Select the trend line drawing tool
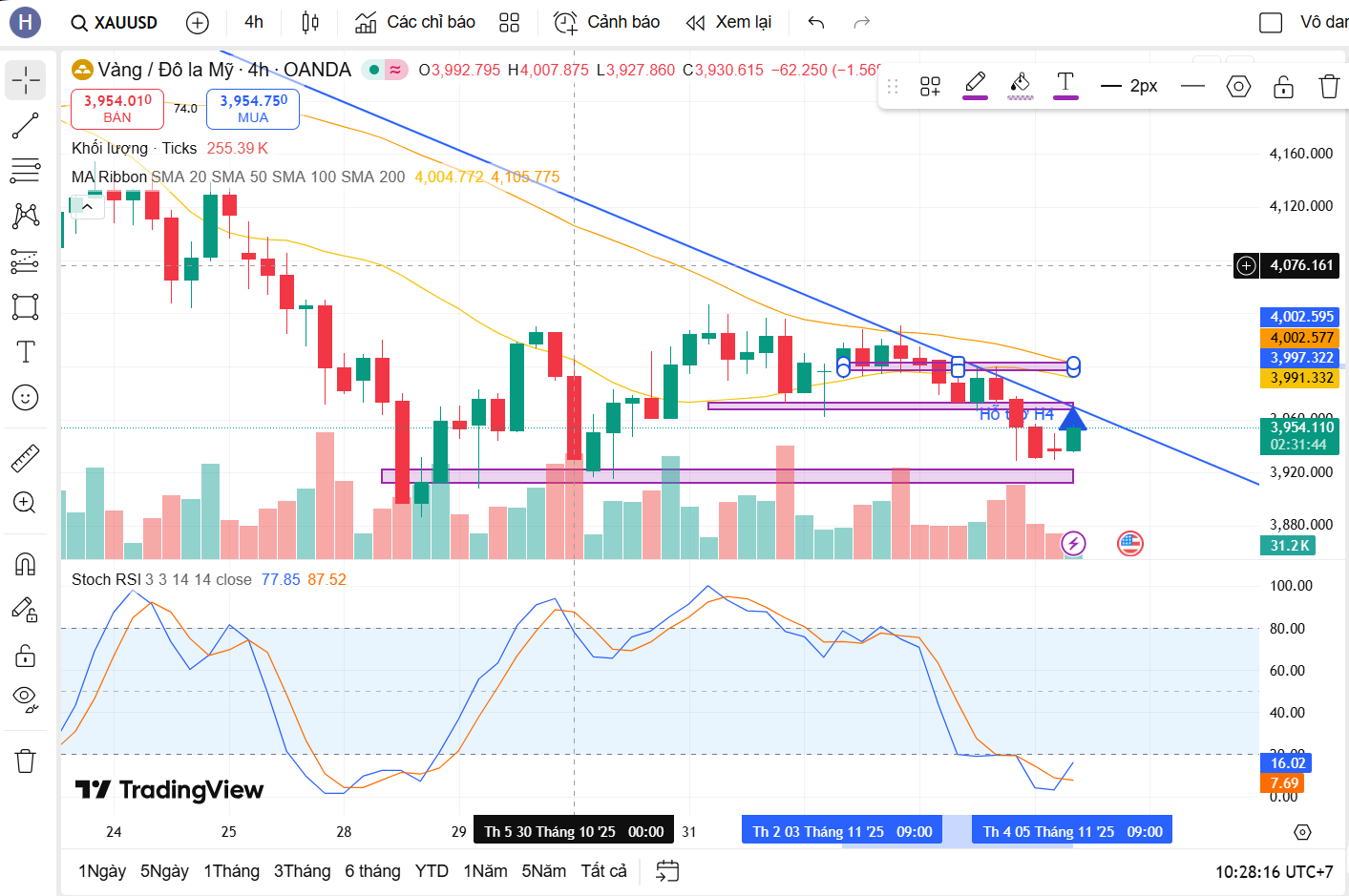Viewport: 1349px width, 896px height. [x=26, y=126]
